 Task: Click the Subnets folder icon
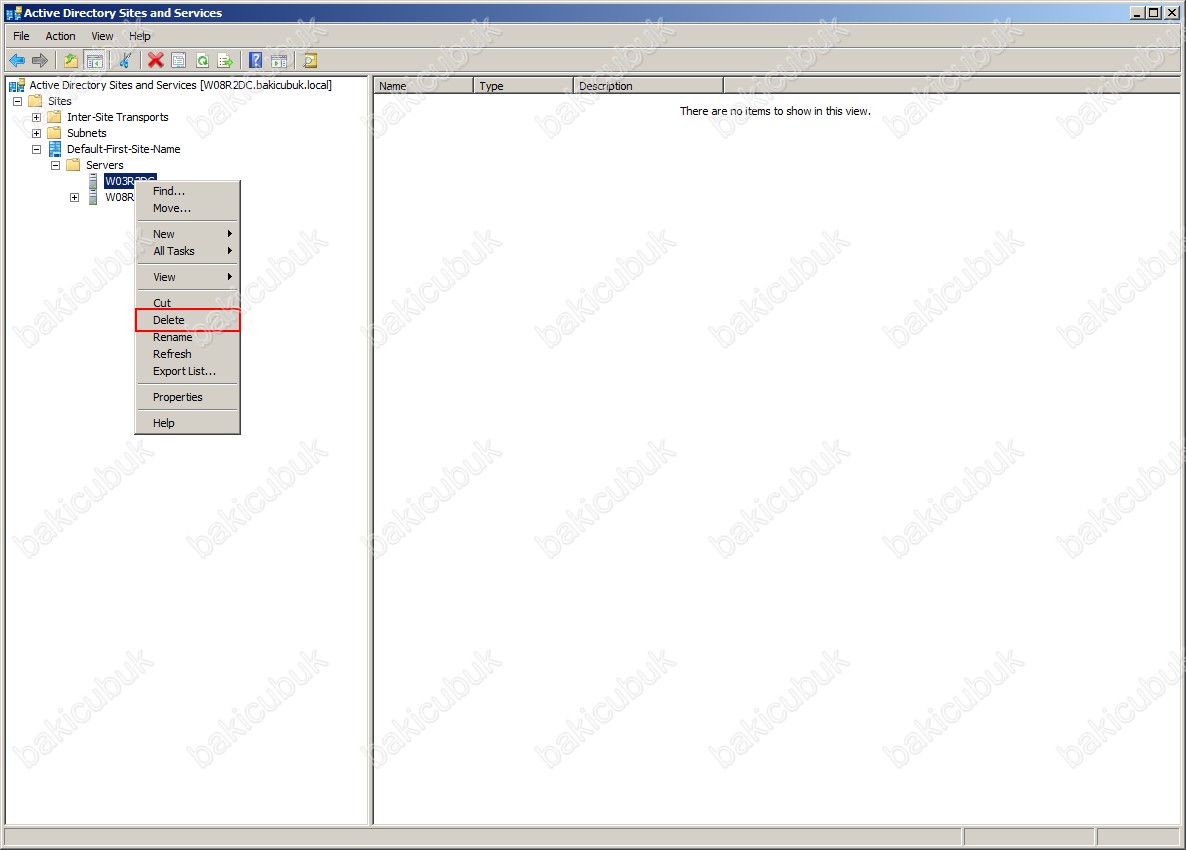[x=54, y=133]
